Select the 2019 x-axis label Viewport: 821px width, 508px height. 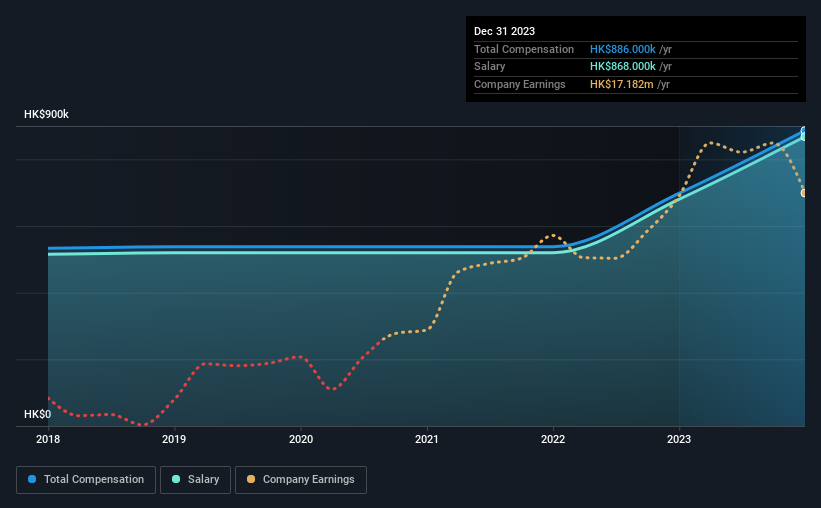coord(174,439)
